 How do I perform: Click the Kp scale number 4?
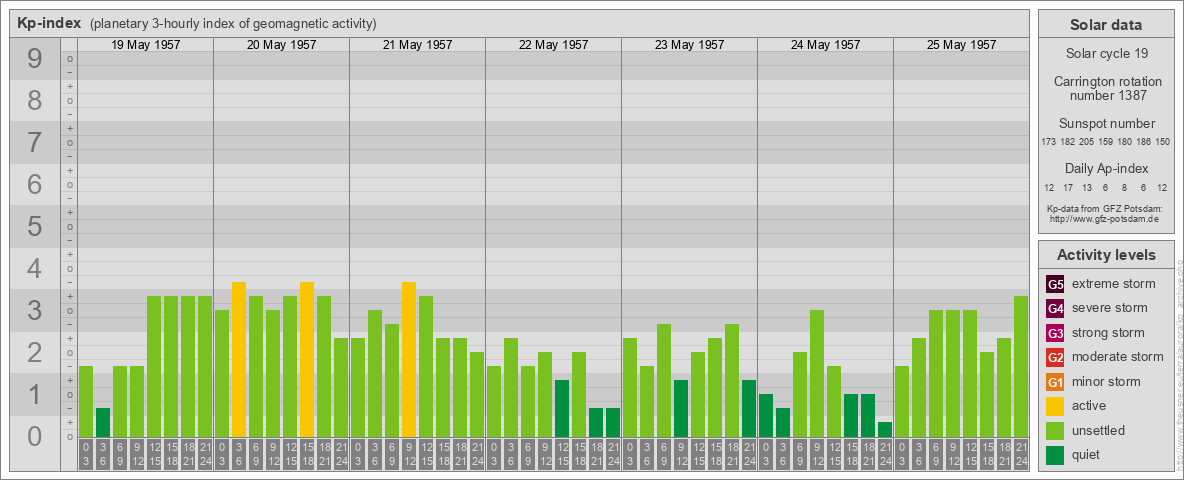tap(35, 269)
